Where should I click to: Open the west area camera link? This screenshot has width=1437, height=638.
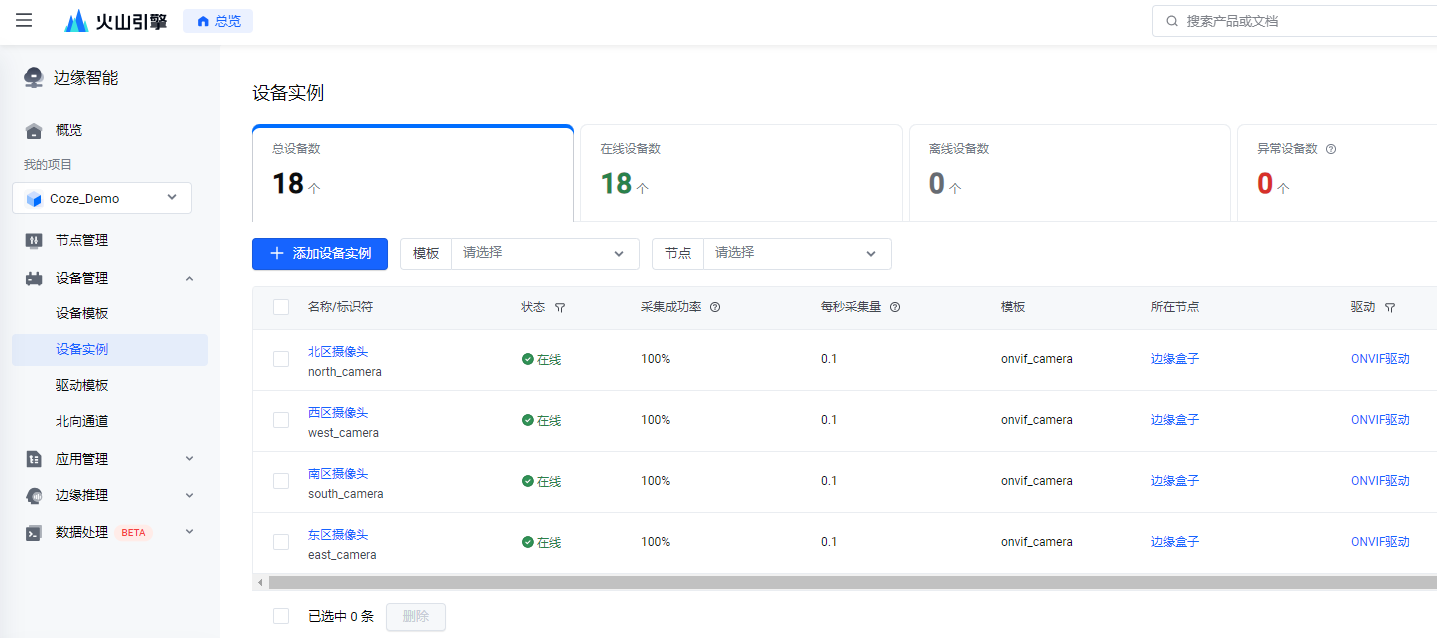pos(338,413)
